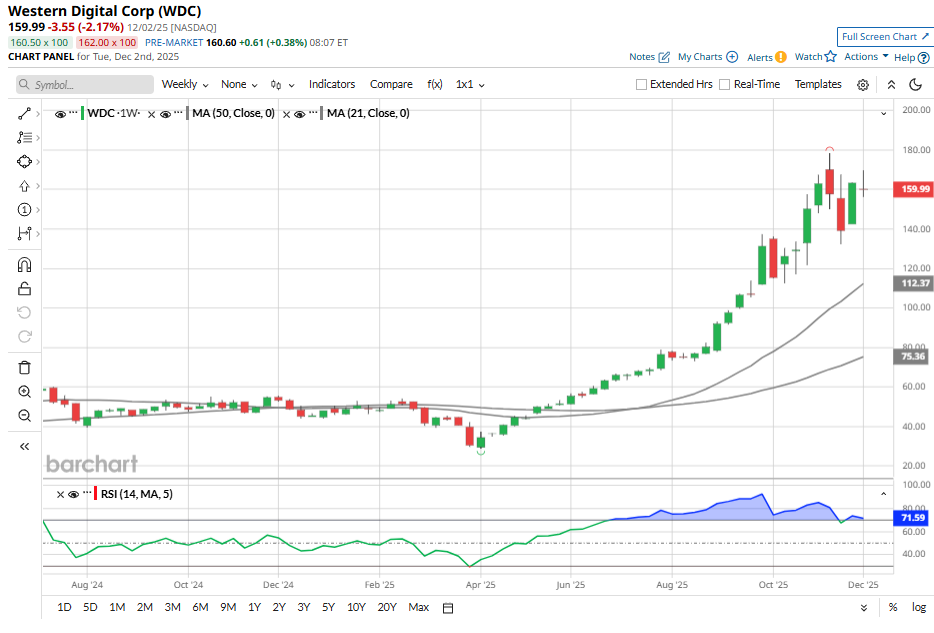Enable the Extended Hrs checkbox
This screenshot has height=633, width=934.
[x=642, y=85]
